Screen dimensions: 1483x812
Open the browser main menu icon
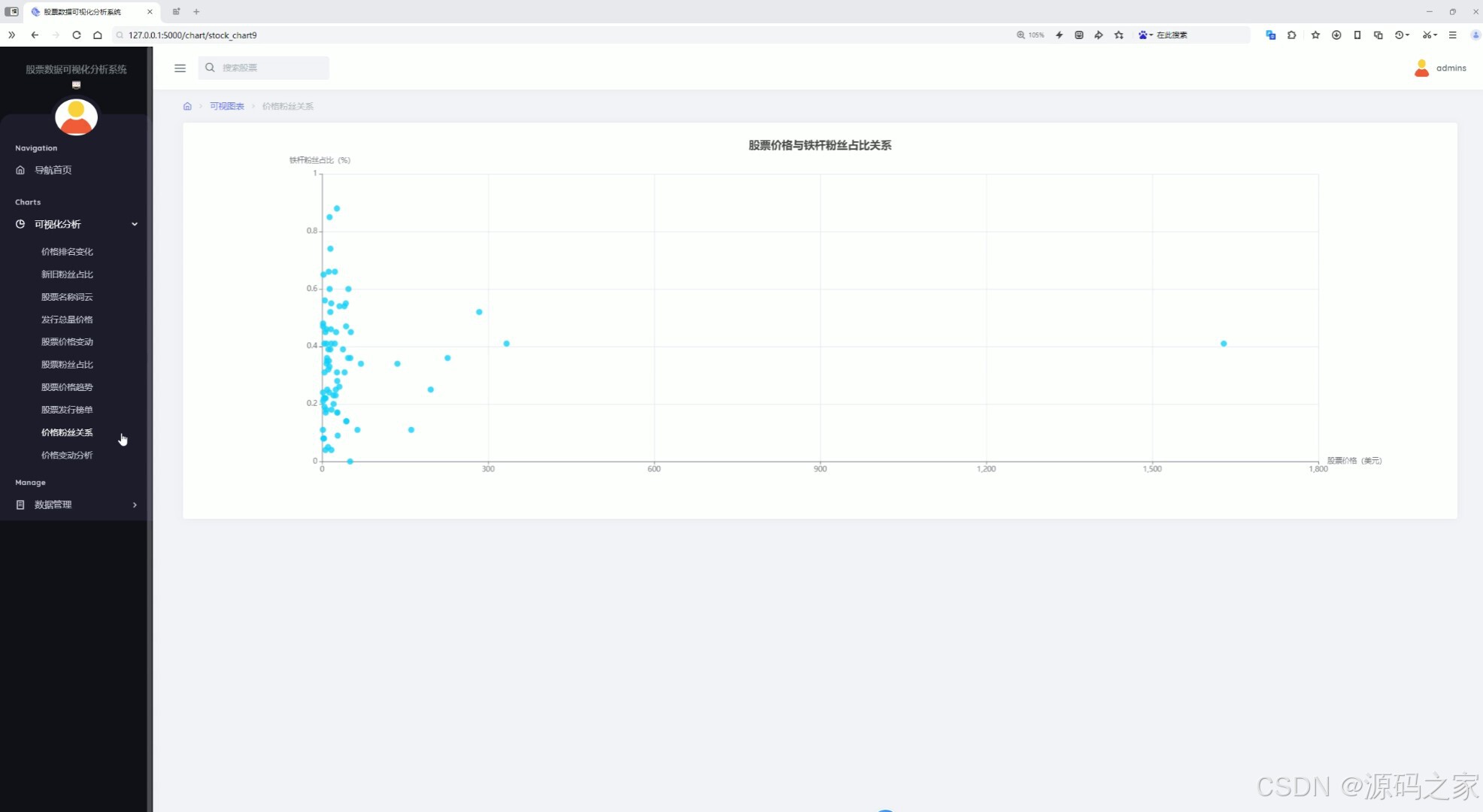(x=1453, y=35)
